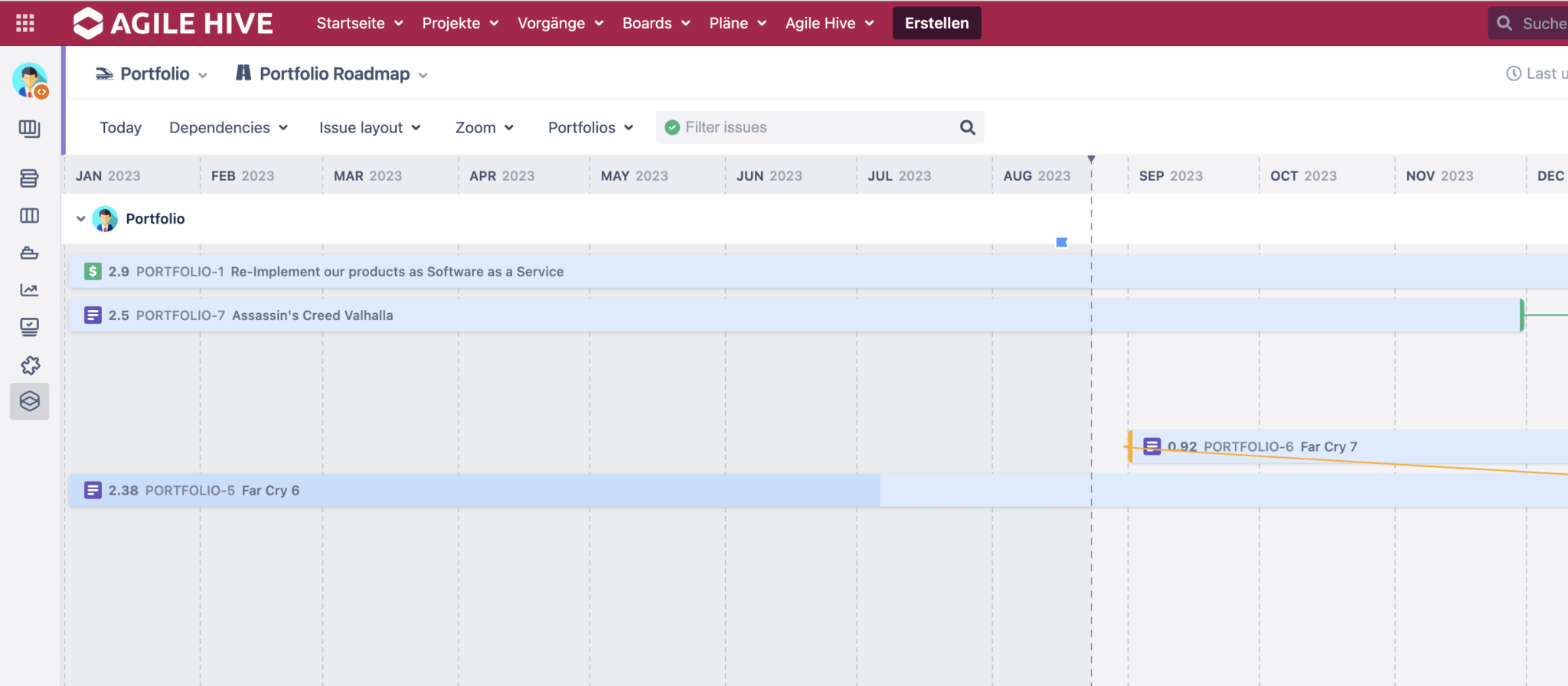Open the app switcher grid icon
This screenshot has height=686, width=1568.
click(x=25, y=23)
